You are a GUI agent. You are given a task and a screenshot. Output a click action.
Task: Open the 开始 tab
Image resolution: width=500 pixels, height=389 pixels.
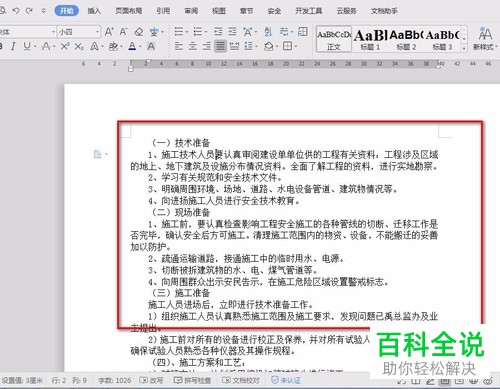[x=67, y=11]
